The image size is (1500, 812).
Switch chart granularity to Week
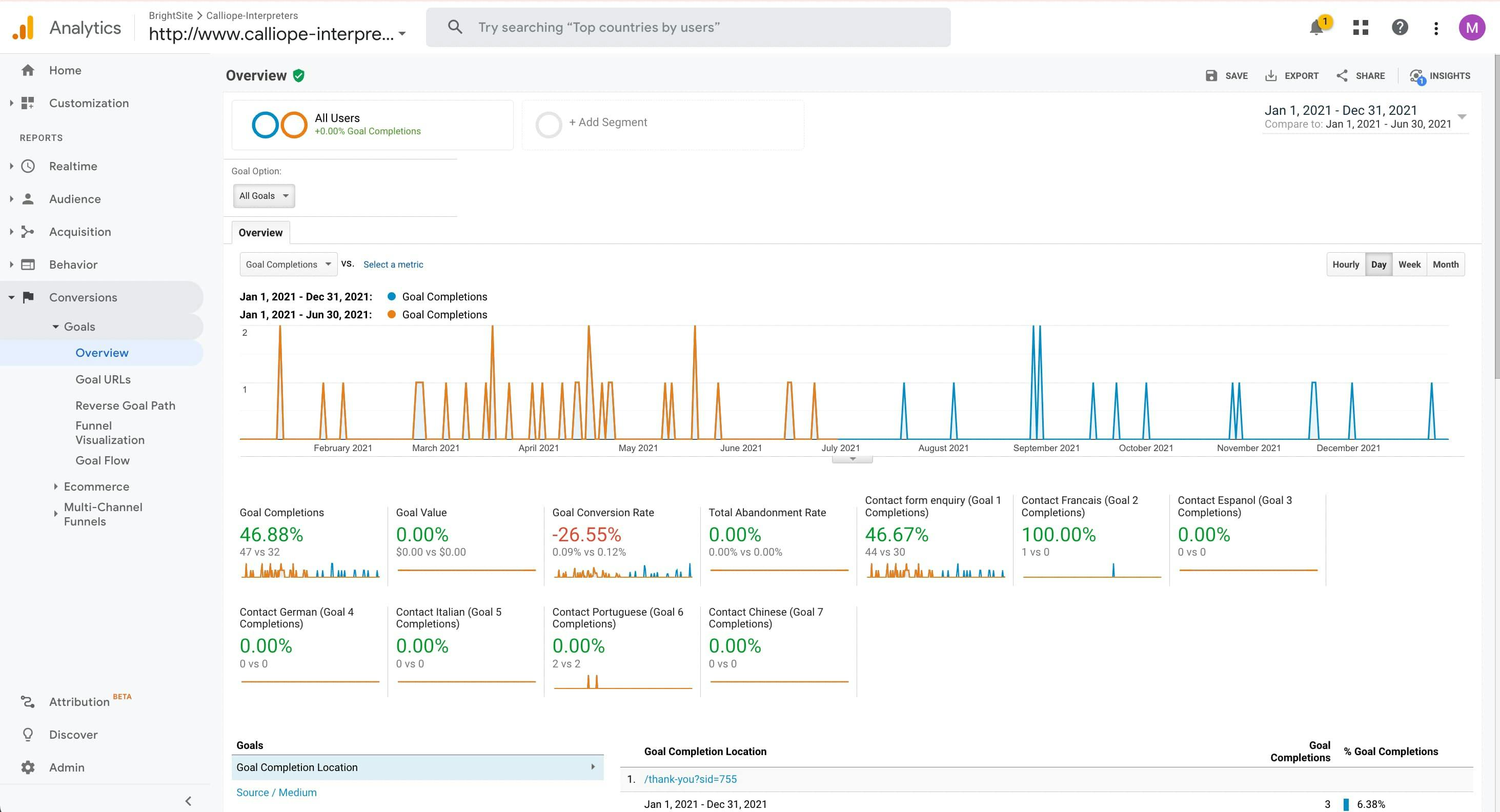tap(1409, 265)
